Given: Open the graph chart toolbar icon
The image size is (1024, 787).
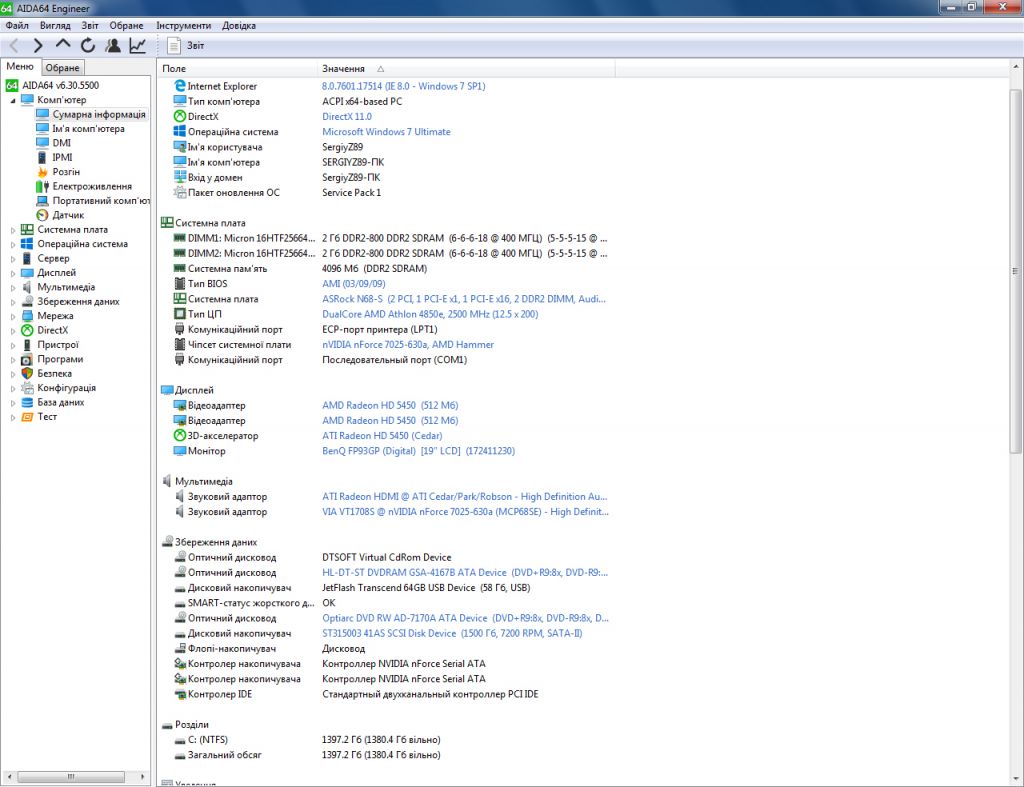Looking at the screenshot, I should pyautogui.click(x=138, y=45).
